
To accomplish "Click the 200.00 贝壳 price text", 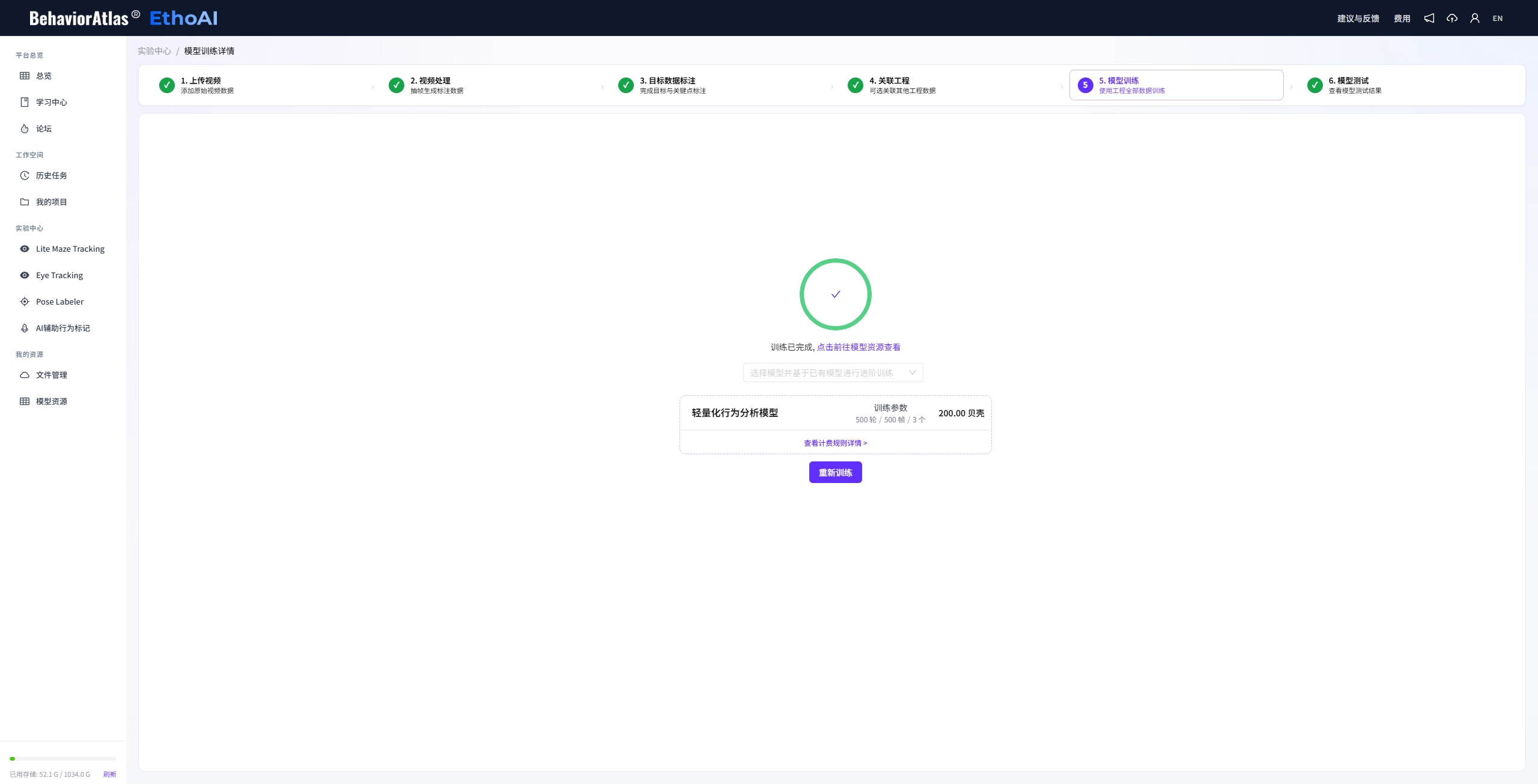I will click(x=961, y=413).
